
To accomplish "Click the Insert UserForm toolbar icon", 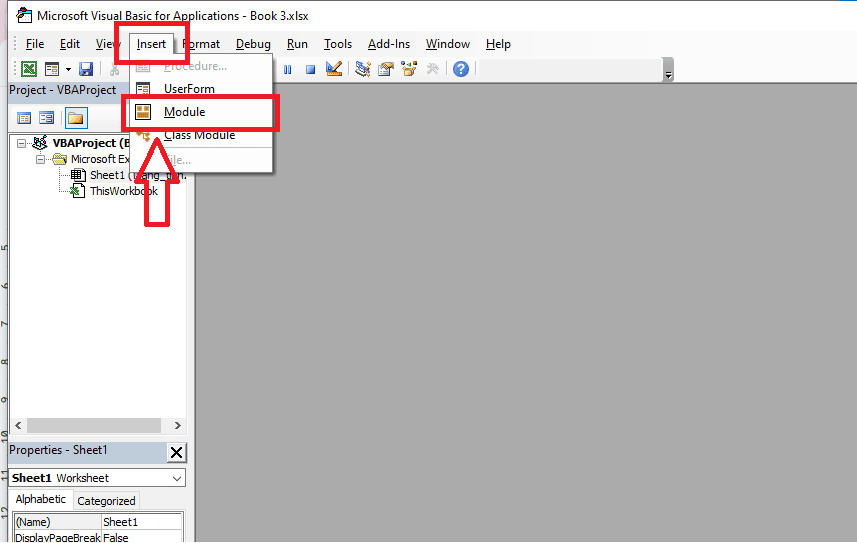I will pyautogui.click(x=52, y=69).
